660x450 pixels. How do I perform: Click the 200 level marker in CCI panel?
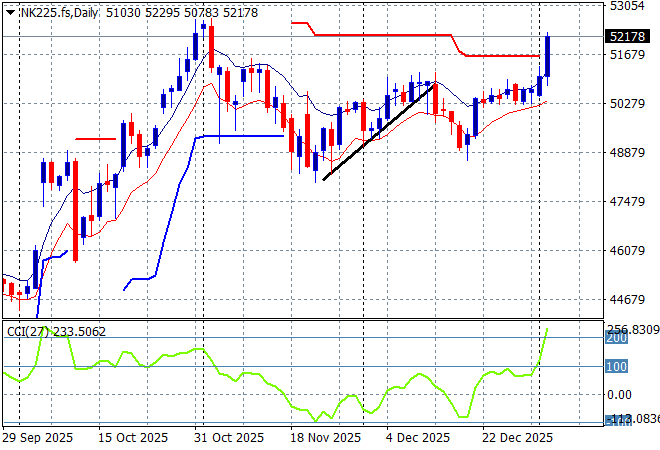point(616,338)
